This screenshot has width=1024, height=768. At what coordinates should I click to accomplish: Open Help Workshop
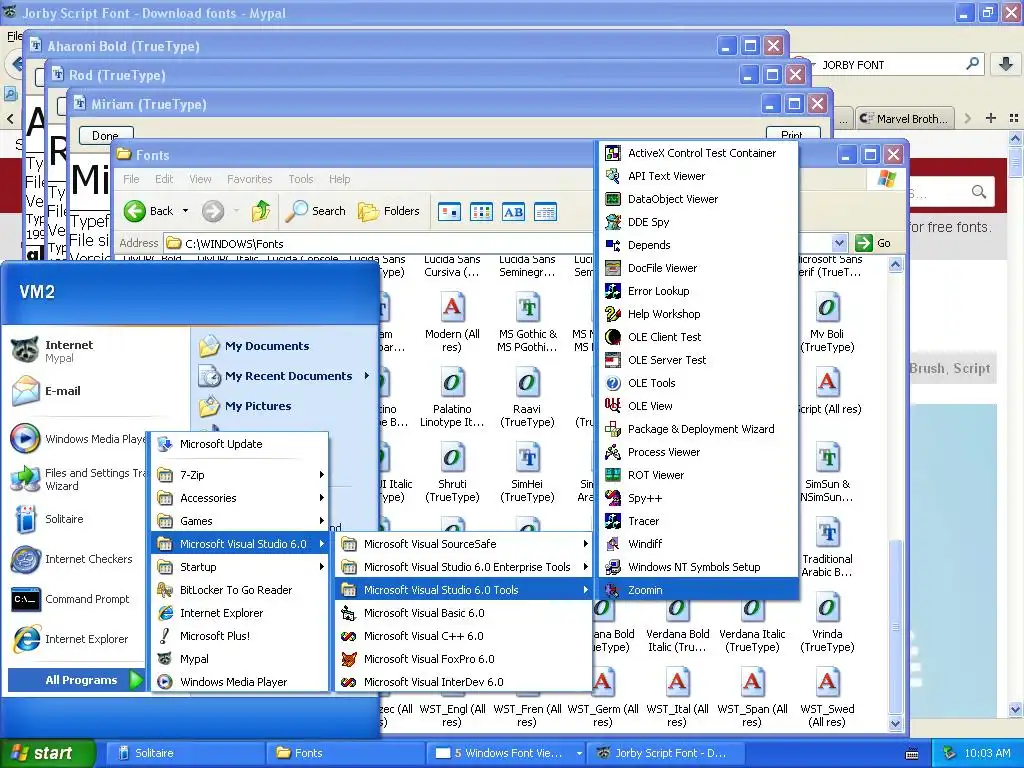pyautogui.click(x=698, y=313)
